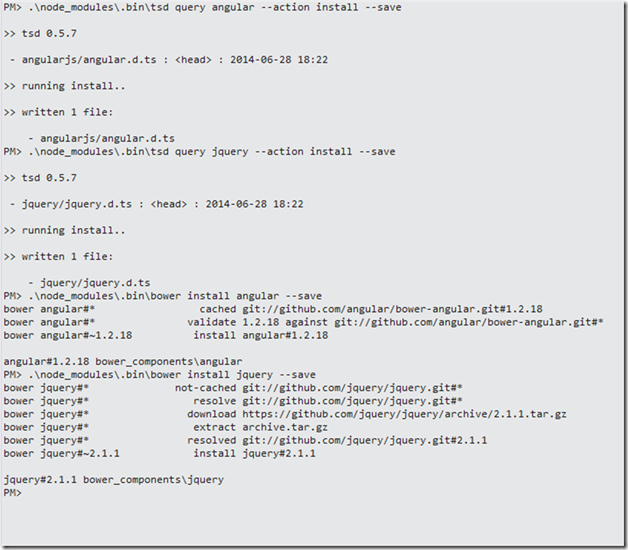This screenshot has height=550, width=628.
Task: Click the jquery 2.1.1.tar.gz download URL
Action: (x=405, y=414)
